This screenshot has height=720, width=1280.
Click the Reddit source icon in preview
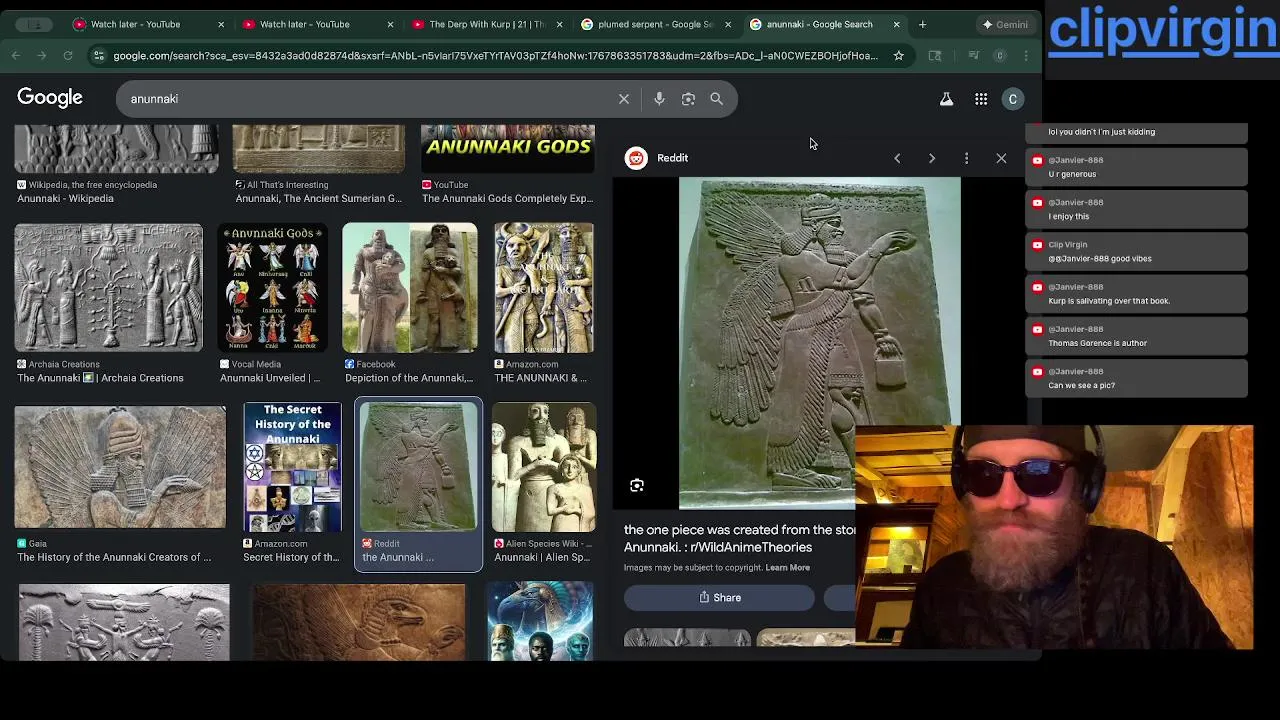(636, 158)
